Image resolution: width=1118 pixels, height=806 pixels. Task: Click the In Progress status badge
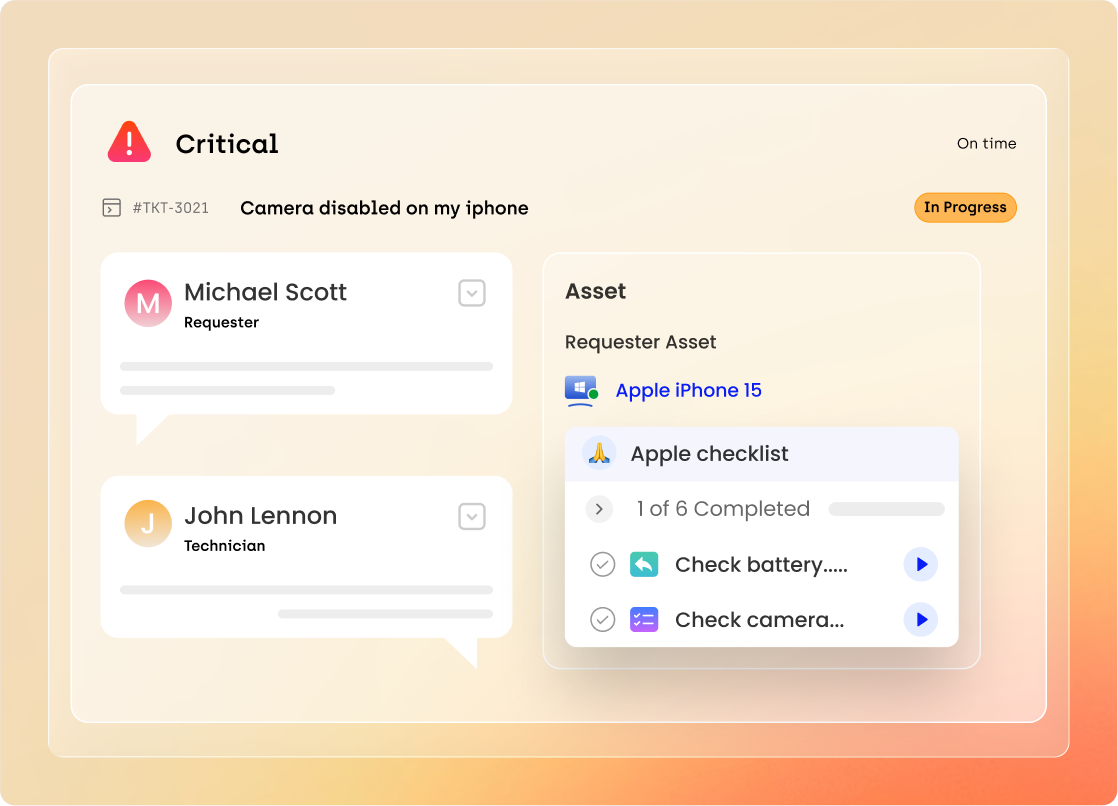point(964,208)
